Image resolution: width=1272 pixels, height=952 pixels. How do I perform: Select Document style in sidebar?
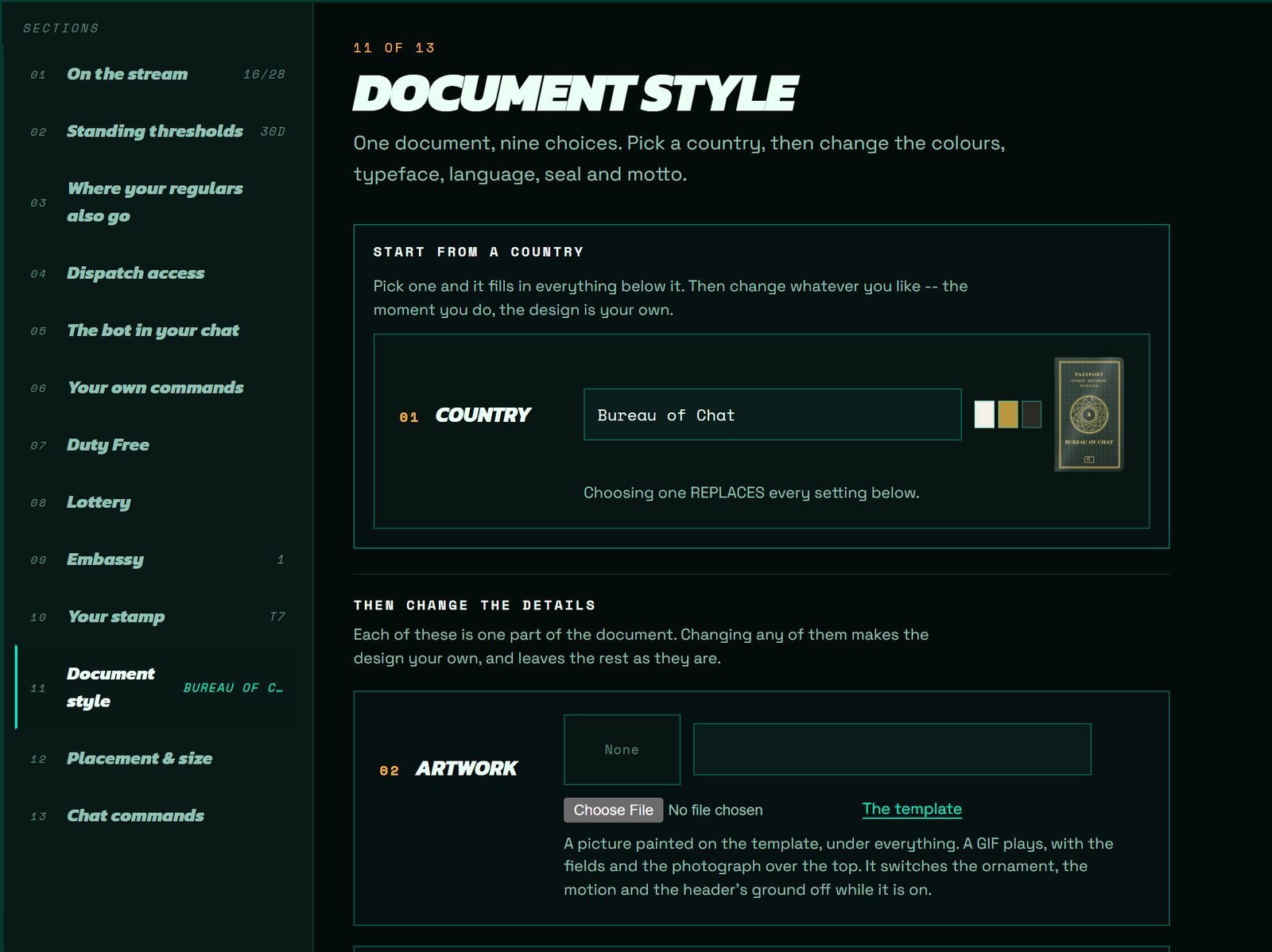[x=157, y=687]
